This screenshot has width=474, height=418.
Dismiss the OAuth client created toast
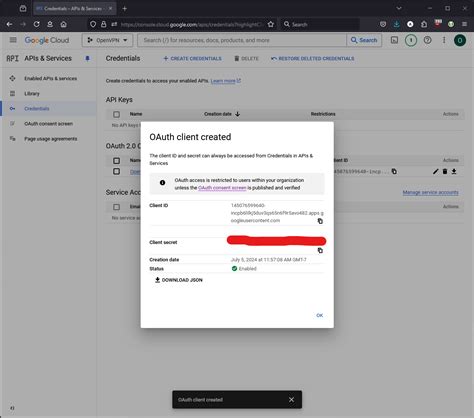point(291,399)
